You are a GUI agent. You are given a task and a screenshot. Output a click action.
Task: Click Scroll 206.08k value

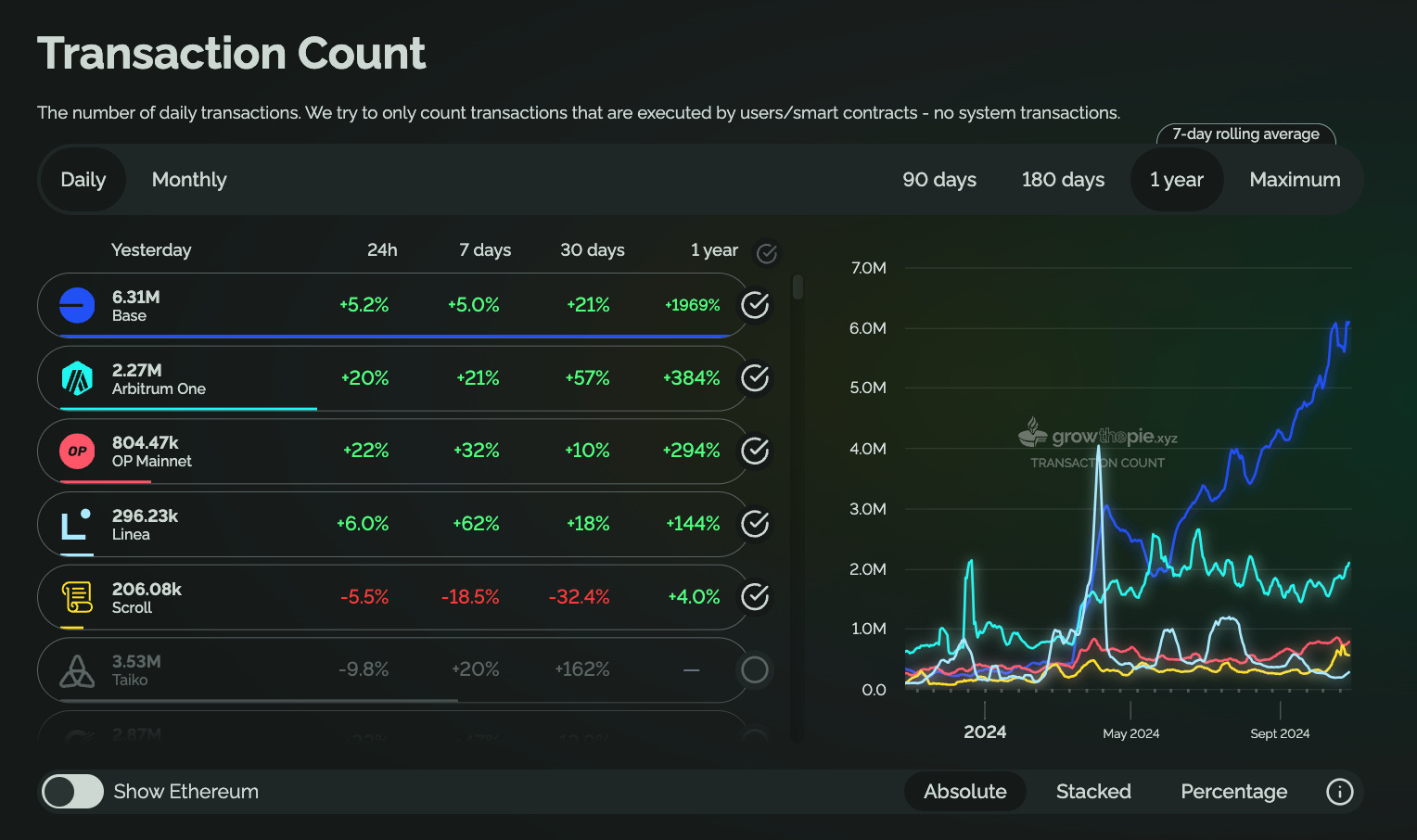(147, 590)
